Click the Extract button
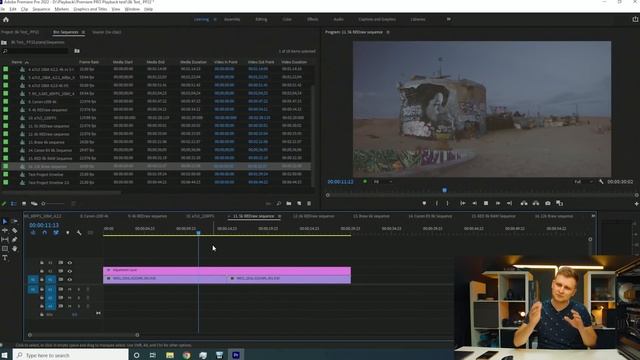The height and width of the screenshot is (360, 640). (536, 203)
